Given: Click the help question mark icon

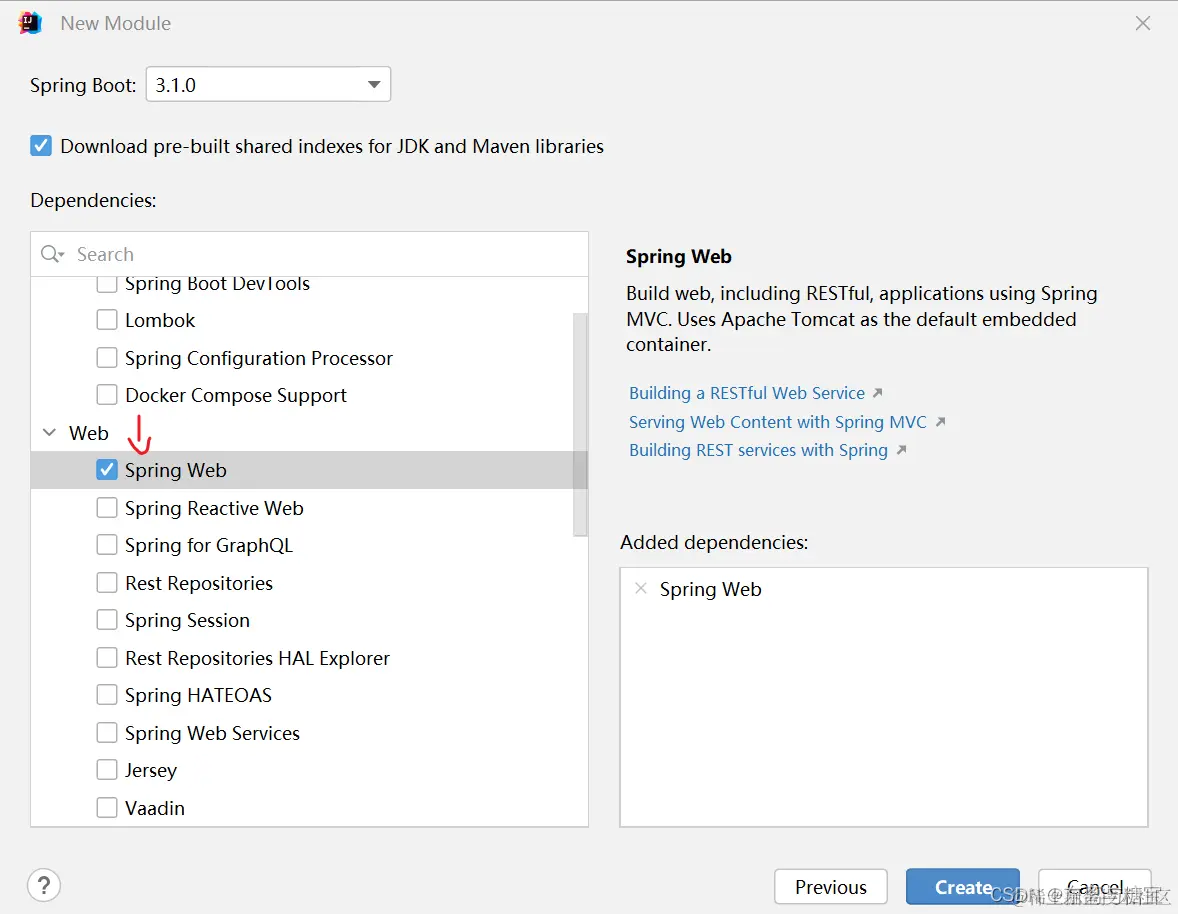Looking at the screenshot, I should pos(44,885).
